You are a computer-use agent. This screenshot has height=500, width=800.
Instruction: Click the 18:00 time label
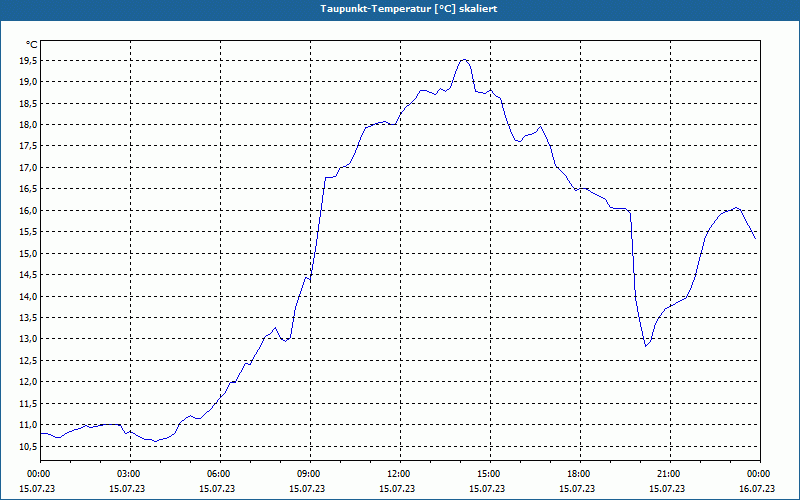click(578, 474)
